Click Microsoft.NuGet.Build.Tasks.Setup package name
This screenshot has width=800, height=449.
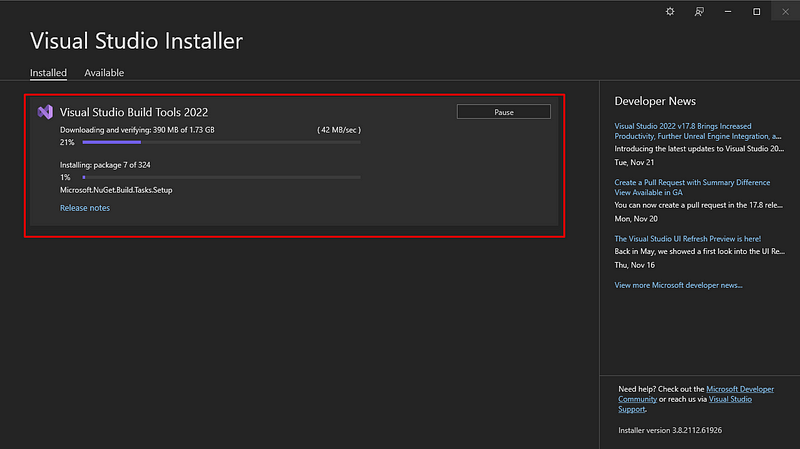click(116, 190)
